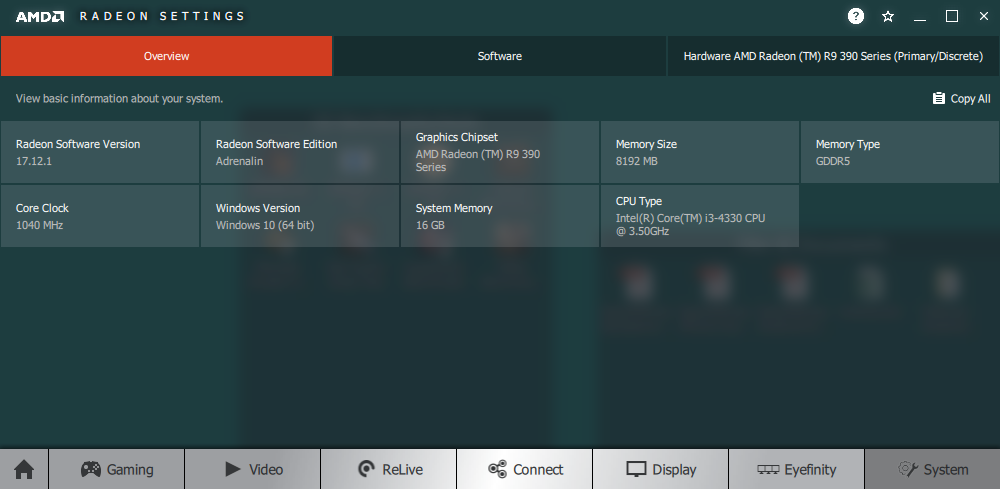The height and width of the screenshot is (489, 1000).
Task: Click the value '8192 MB'
Action: pyautogui.click(x=636, y=161)
